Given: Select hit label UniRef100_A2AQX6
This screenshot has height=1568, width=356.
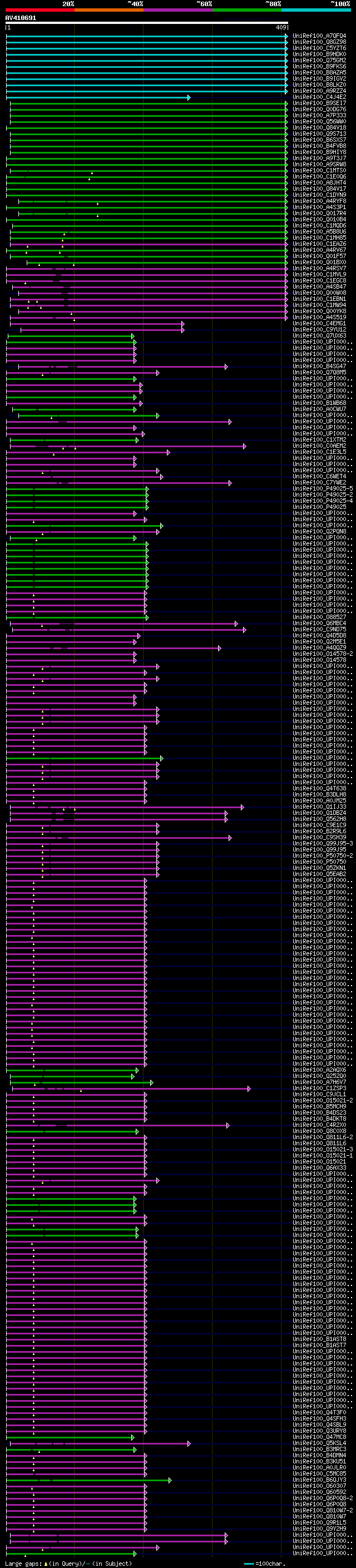Looking at the screenshot, I should click(319, 1070).
